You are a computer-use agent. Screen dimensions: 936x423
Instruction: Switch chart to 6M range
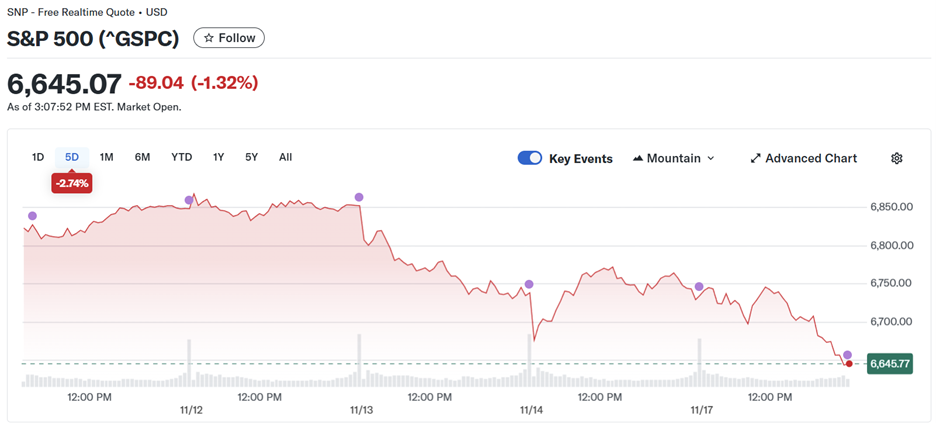pyautogui.click(x=142, y=157)
